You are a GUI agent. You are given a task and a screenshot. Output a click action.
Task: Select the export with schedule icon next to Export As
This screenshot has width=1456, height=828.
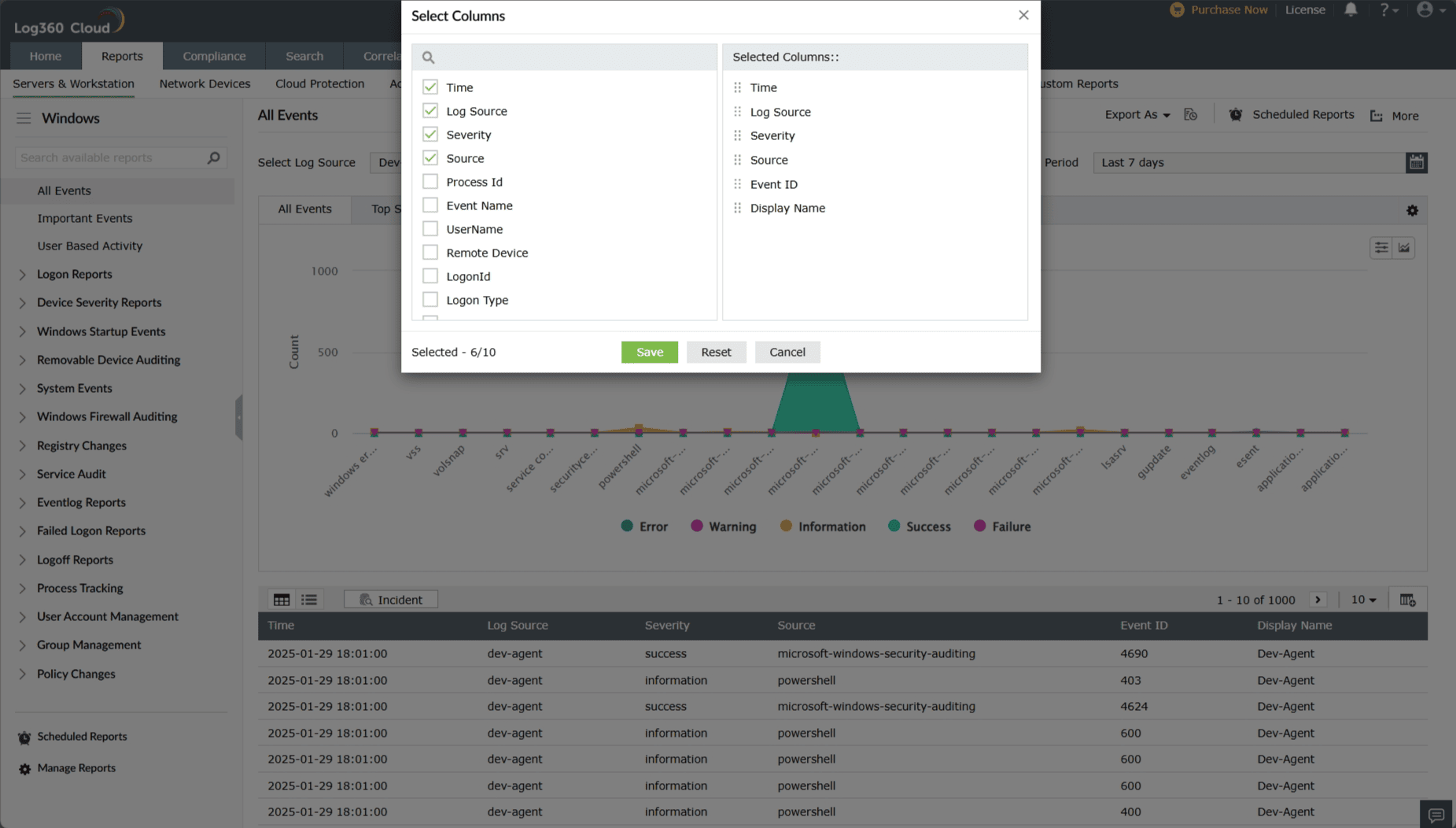[1190, 114]
